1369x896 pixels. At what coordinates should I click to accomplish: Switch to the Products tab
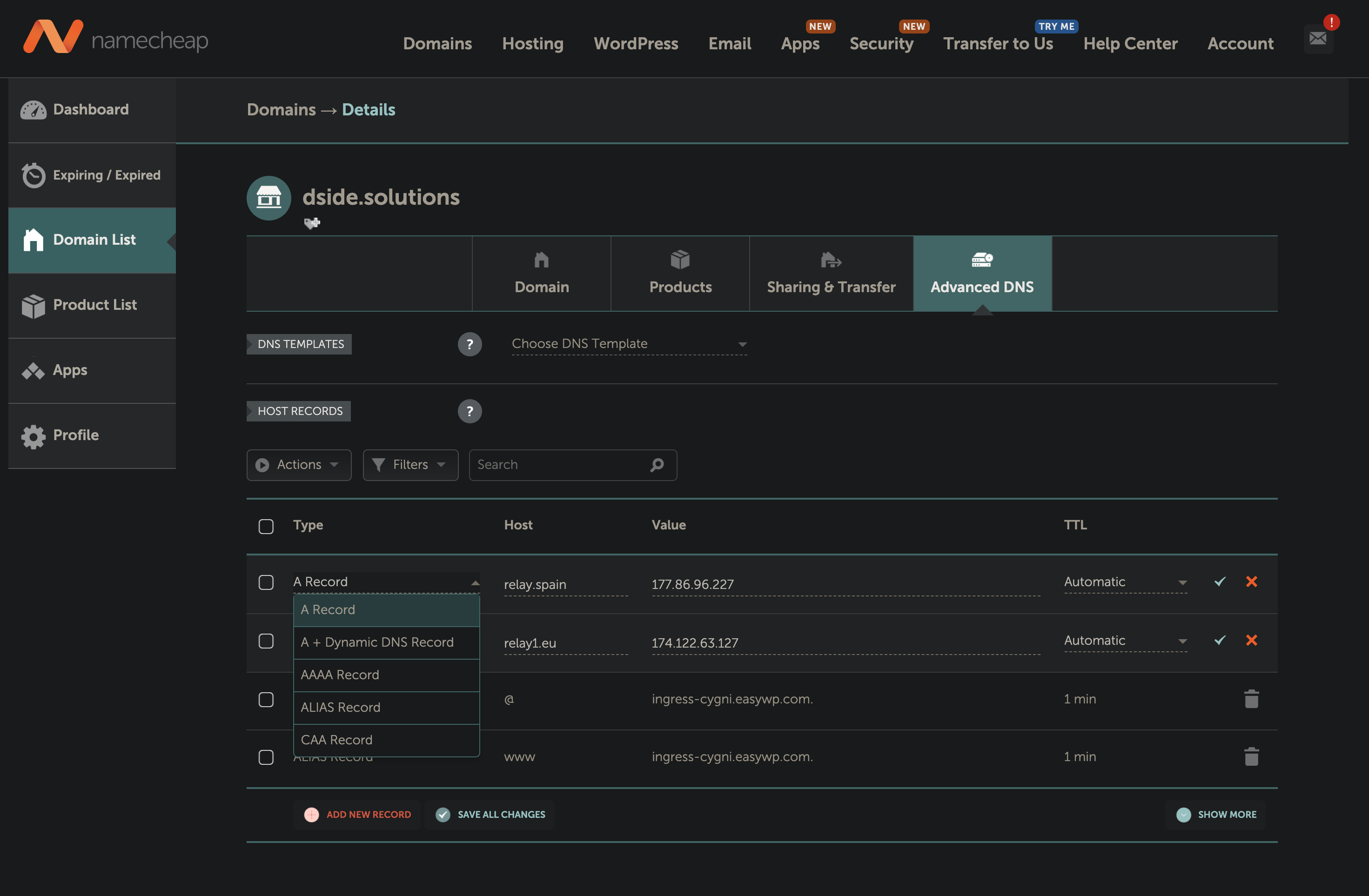[x=680, y=274]
